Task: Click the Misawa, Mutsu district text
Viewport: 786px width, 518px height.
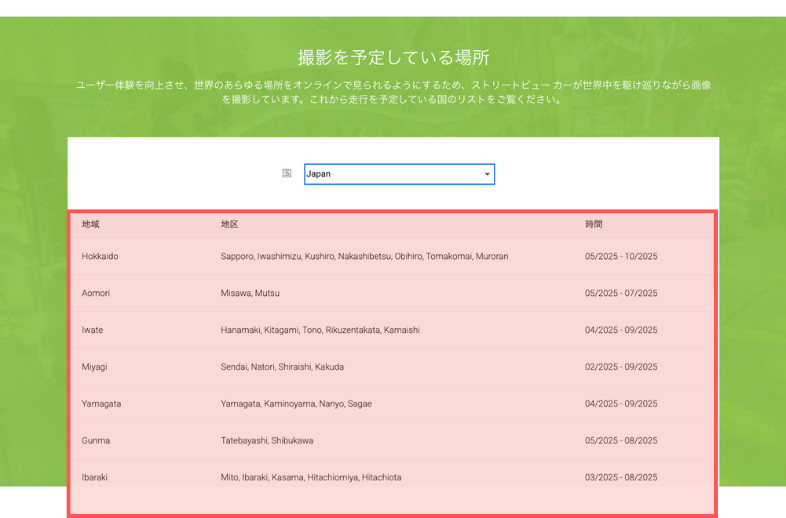Action: (x=250, y=294)
